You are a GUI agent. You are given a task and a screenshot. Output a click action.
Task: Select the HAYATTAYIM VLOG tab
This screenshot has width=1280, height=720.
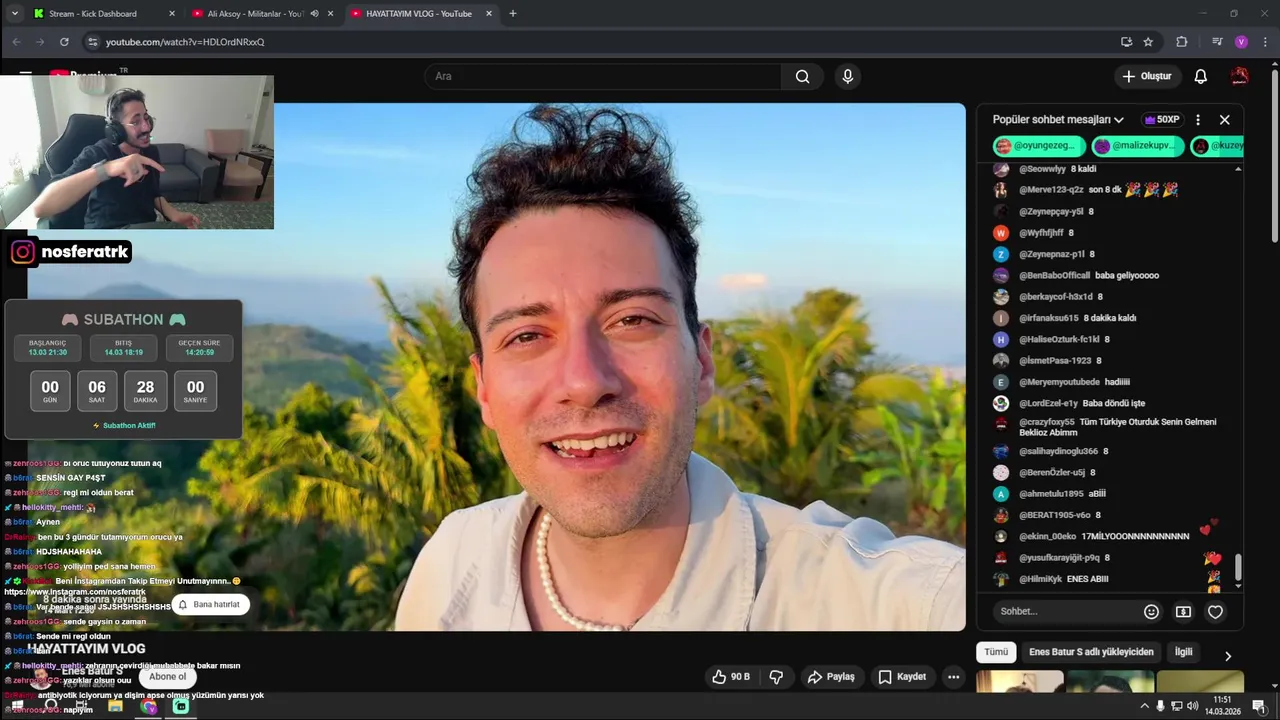click(419, 14)
